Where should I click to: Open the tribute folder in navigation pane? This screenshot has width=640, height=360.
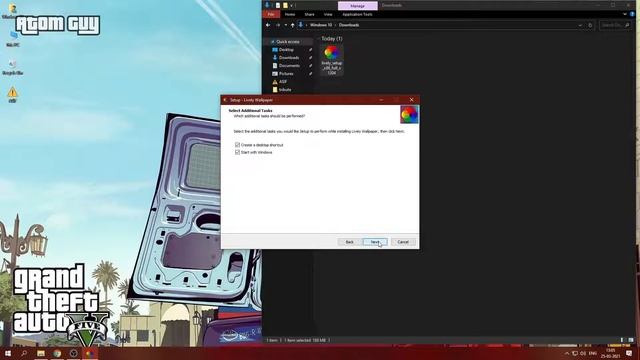point(285,90)
